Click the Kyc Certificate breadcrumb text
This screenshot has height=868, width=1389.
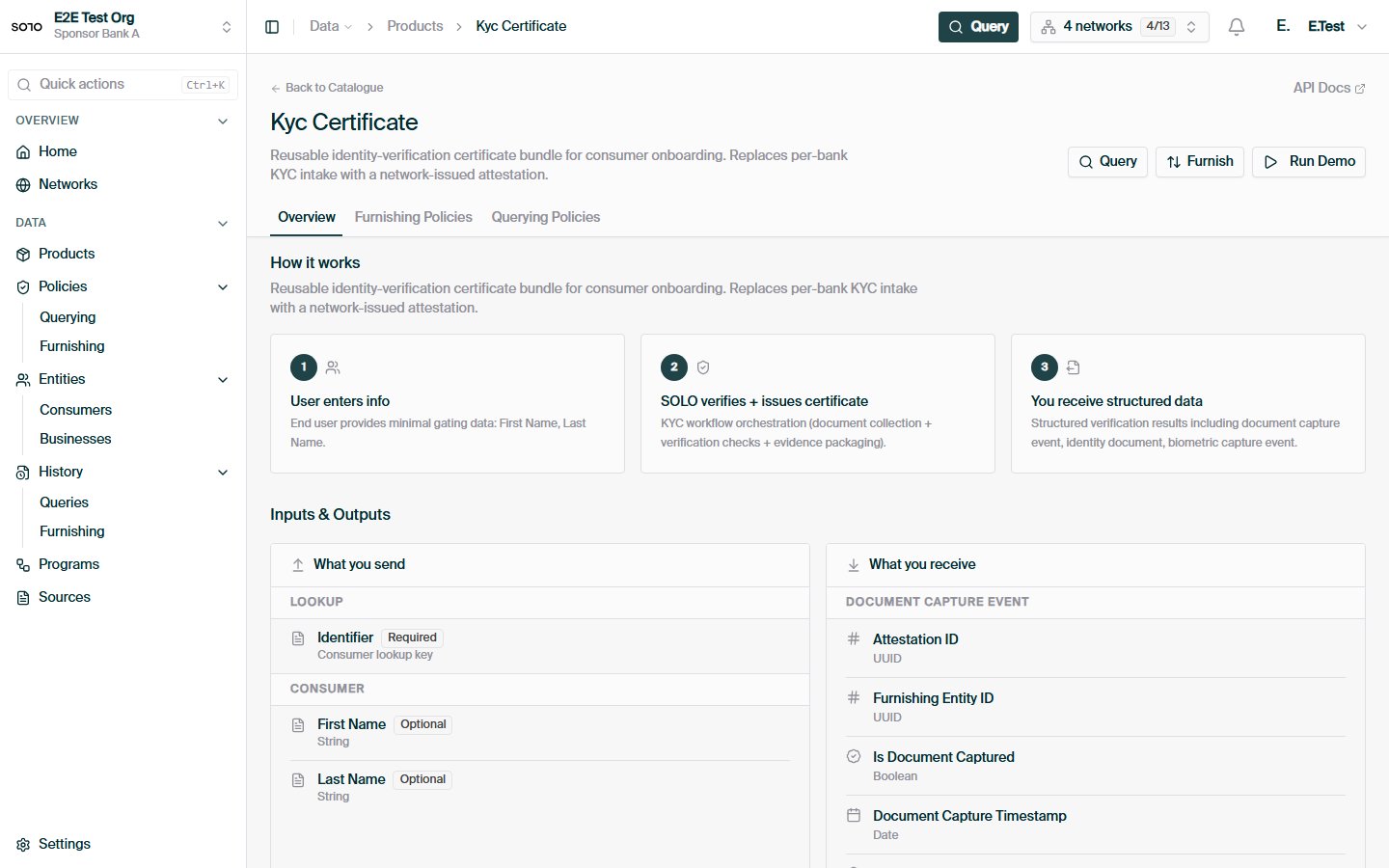[x=521, y=26]
